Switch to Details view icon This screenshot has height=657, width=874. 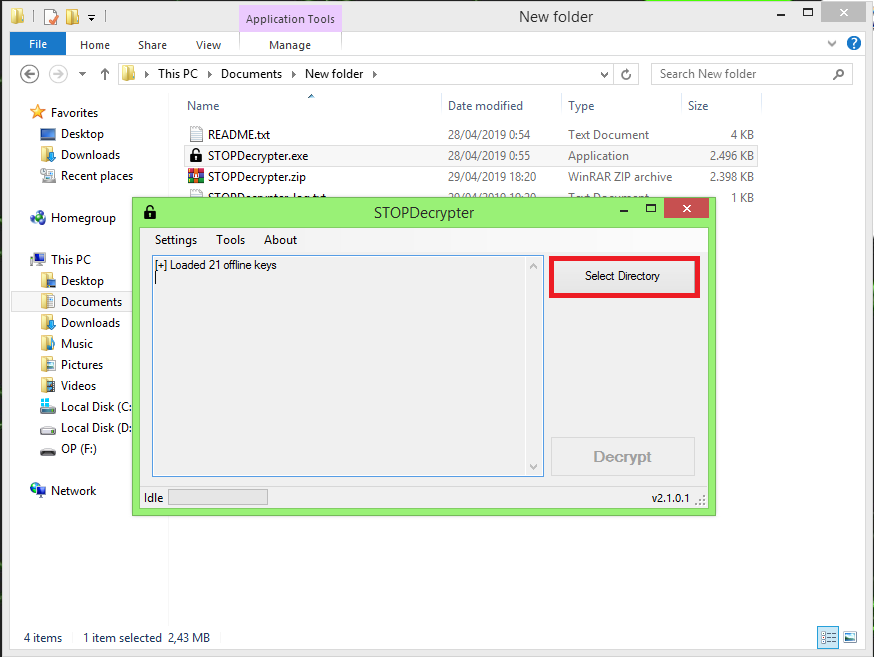pyautogui.click(x=828, y=637)
